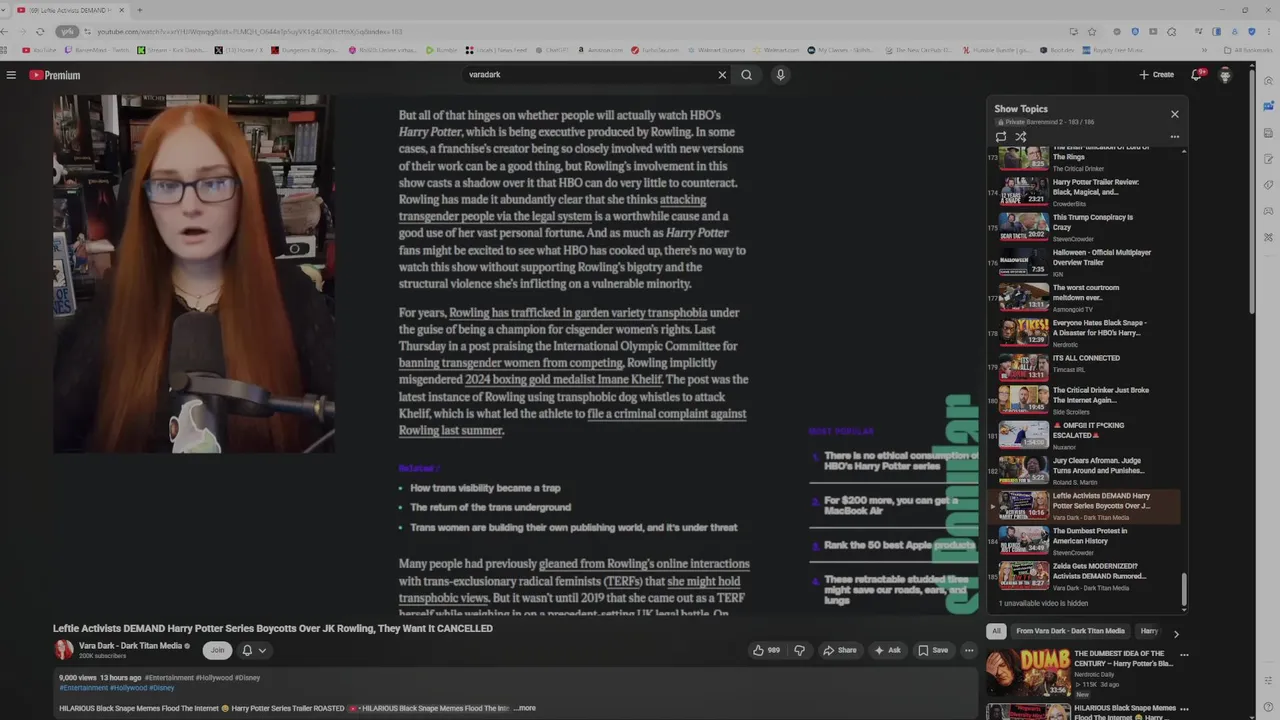
Task: Toggle playlist loop
Action: tap(1001, 137)
